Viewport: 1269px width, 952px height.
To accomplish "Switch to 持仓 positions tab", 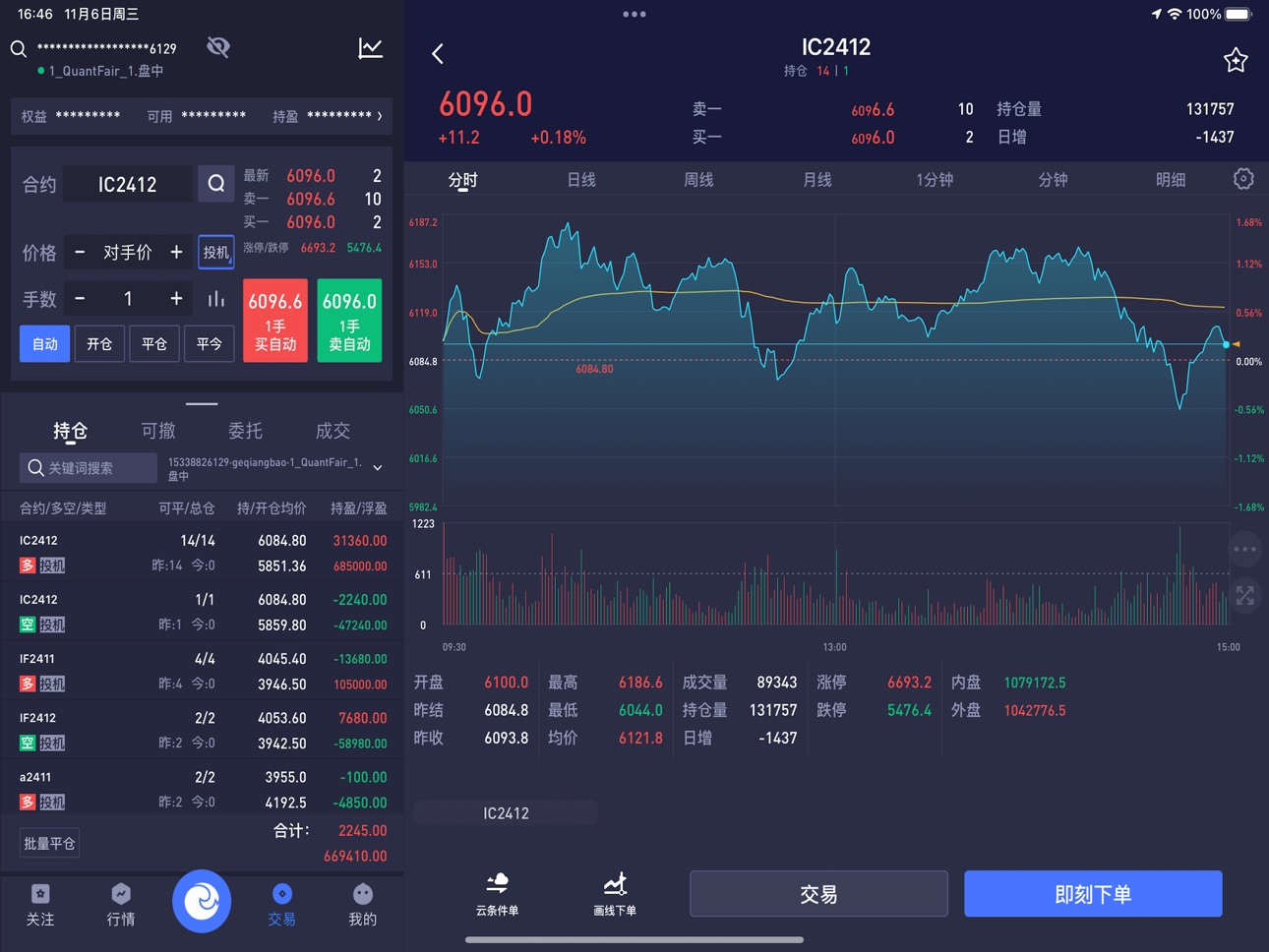I will 70,431.
